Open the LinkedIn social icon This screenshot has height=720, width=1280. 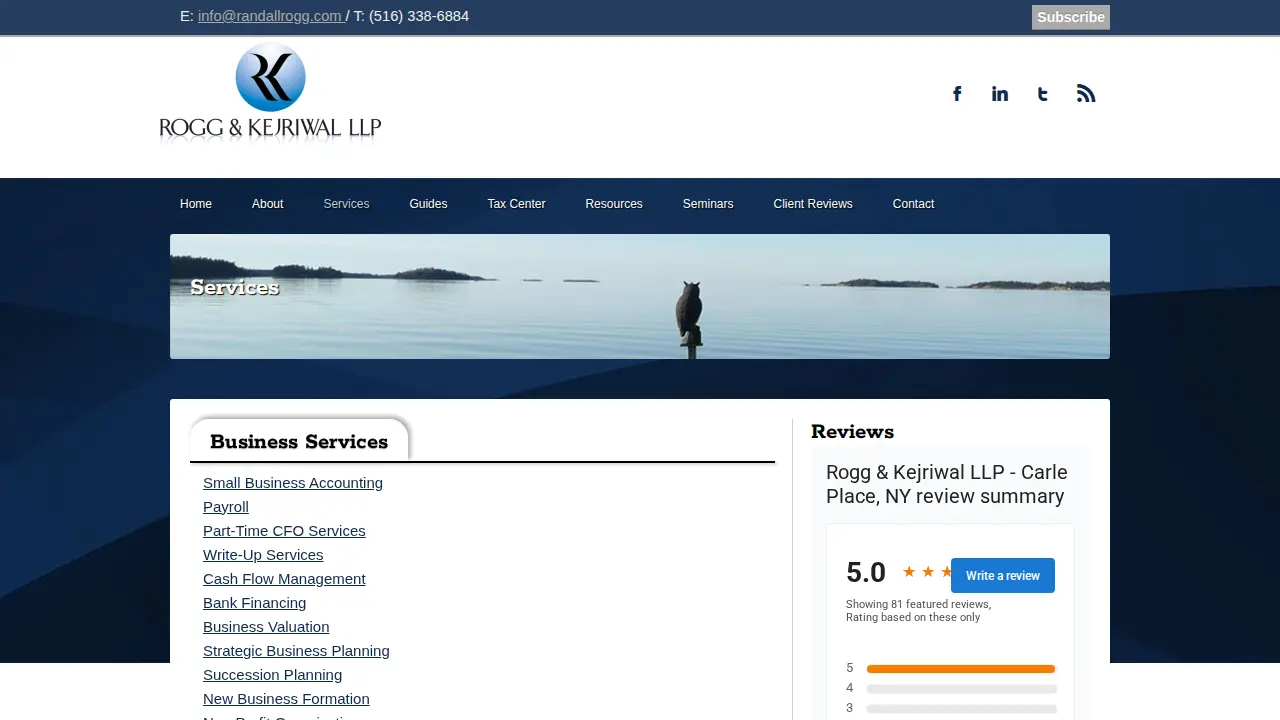(1000, 94)
